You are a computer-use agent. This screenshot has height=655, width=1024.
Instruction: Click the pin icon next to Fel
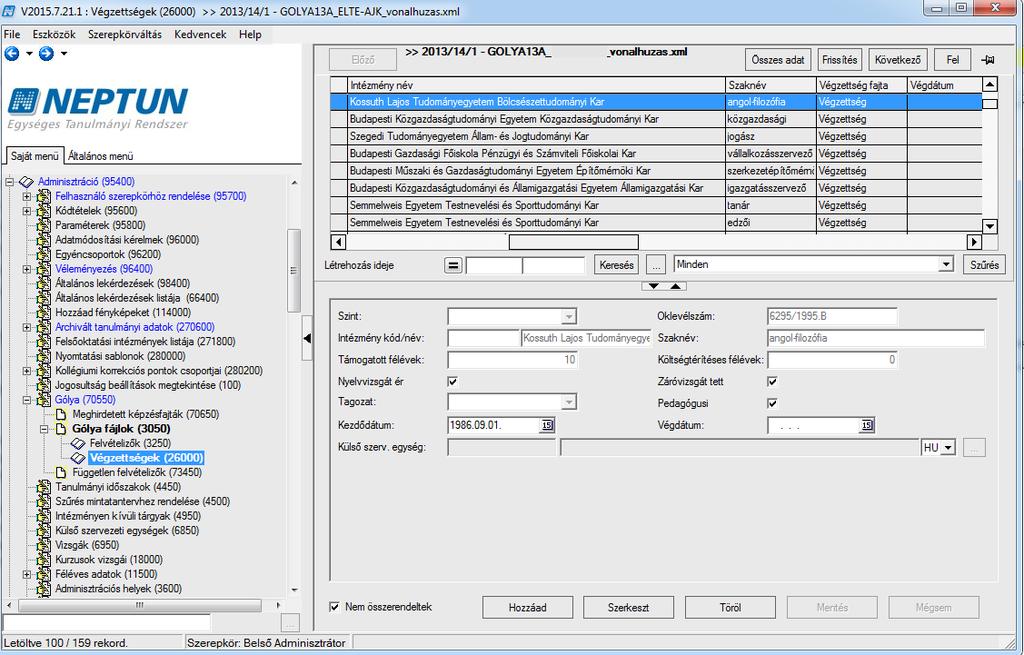pyautogui.click(x=987, y=60)
